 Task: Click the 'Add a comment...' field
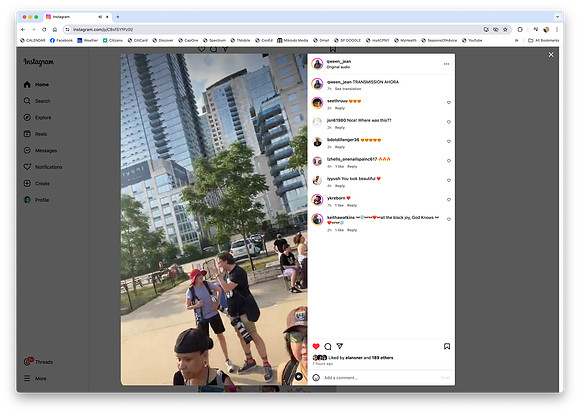(381, 378)
